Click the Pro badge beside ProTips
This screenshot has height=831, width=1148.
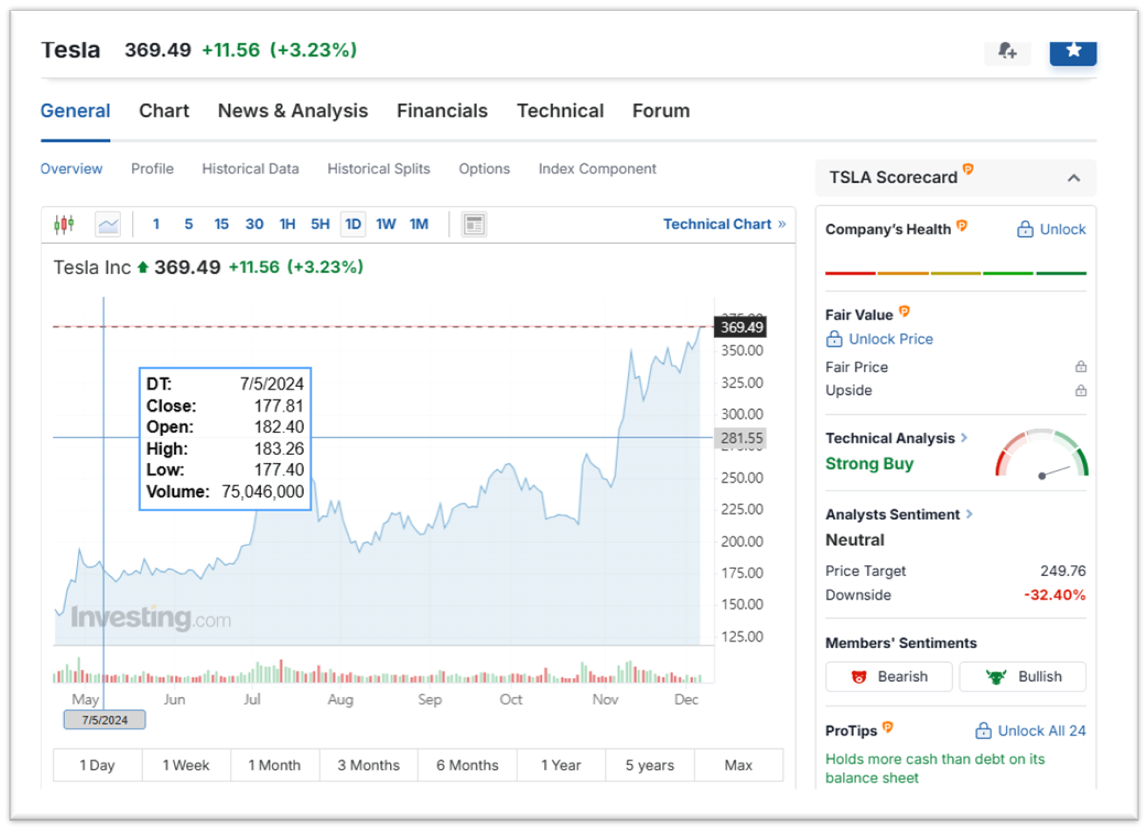(887, 727)
